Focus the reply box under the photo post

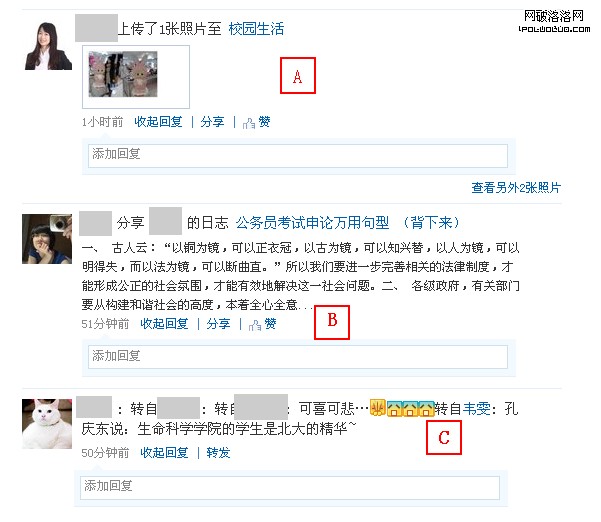[298, 156]
